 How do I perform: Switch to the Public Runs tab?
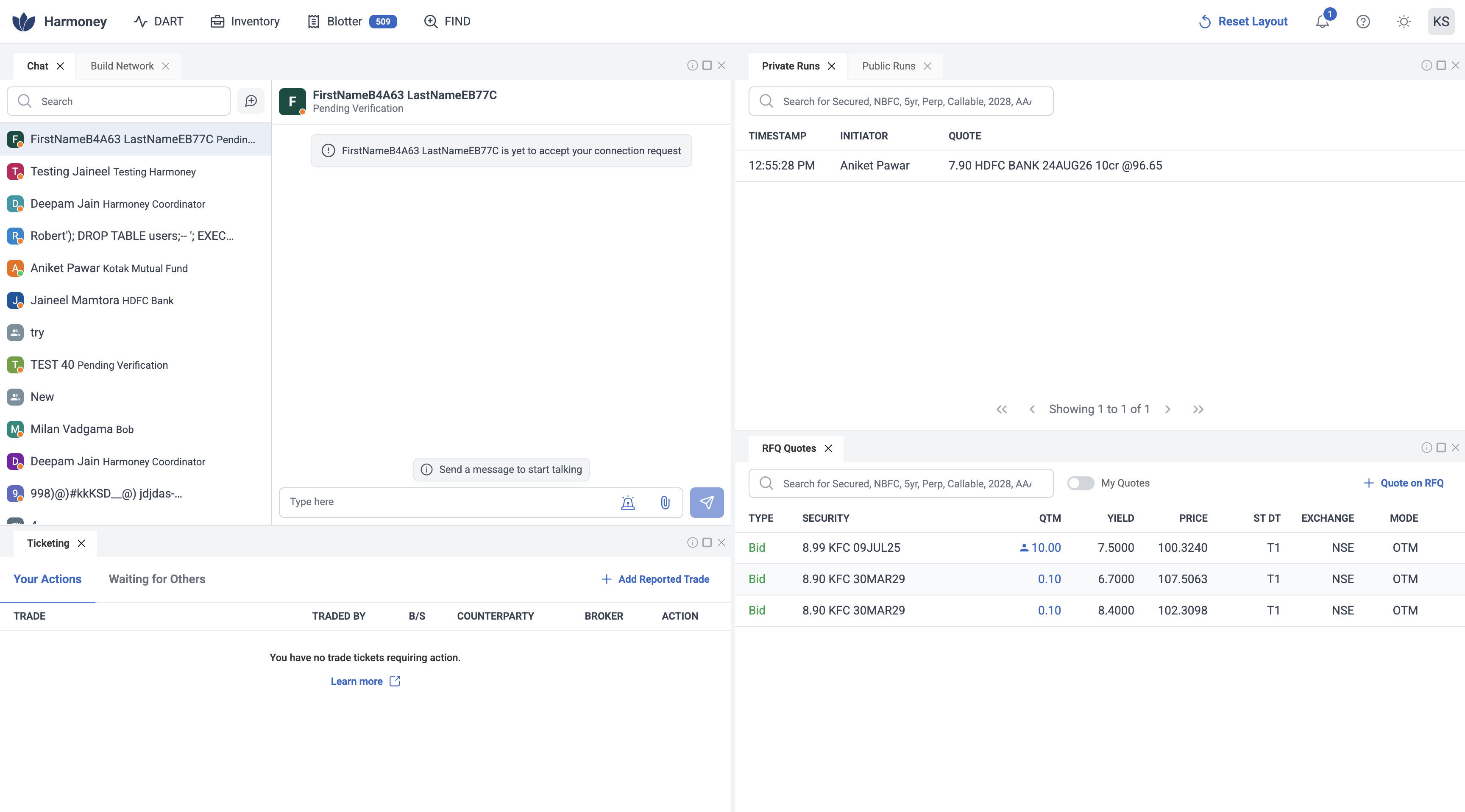[888, 66]
